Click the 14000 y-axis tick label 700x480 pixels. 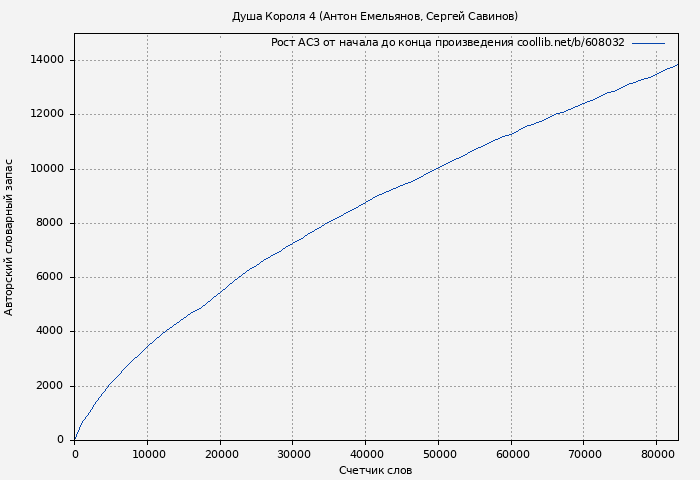click(x=47, y=60)
